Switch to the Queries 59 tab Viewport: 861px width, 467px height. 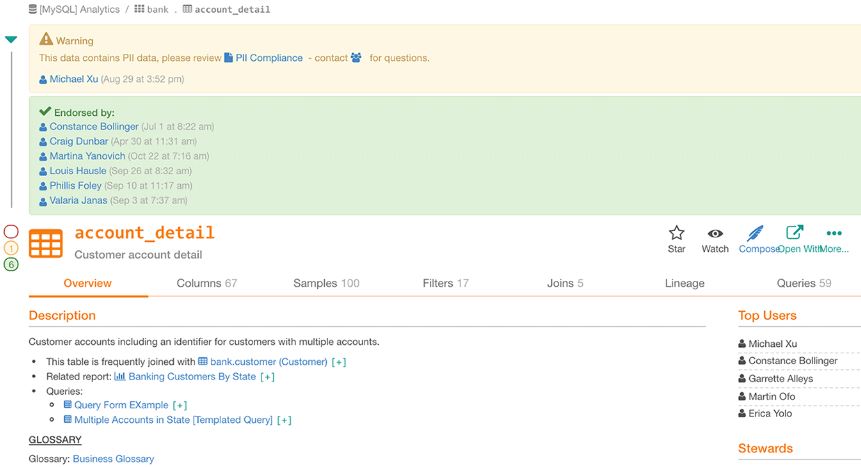click(804, 283)
